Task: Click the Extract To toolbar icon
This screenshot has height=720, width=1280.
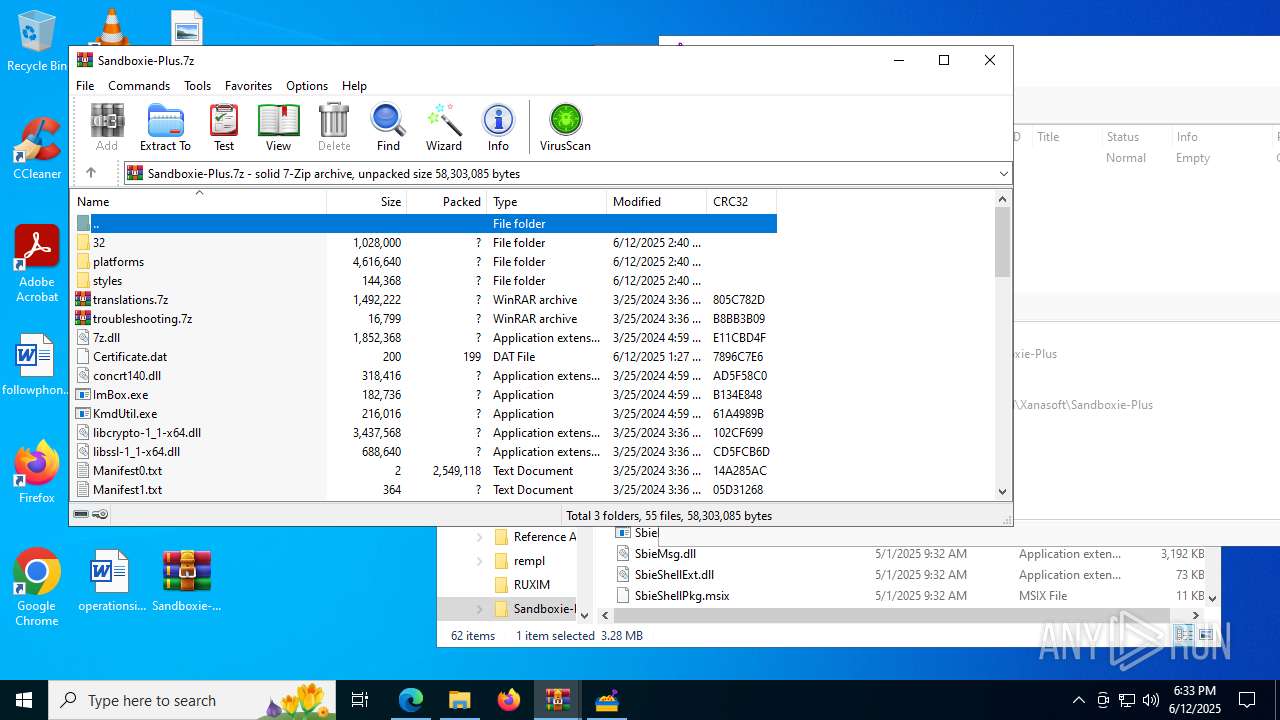Action: coord(165,127)
